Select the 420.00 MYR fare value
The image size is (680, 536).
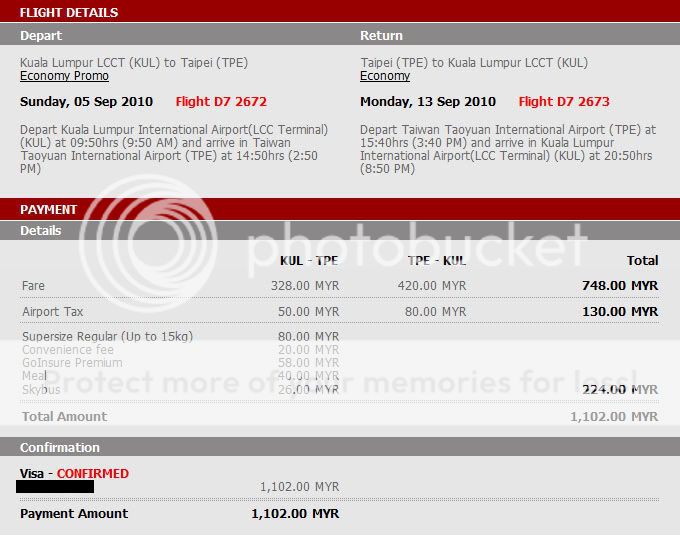point(432,286)
